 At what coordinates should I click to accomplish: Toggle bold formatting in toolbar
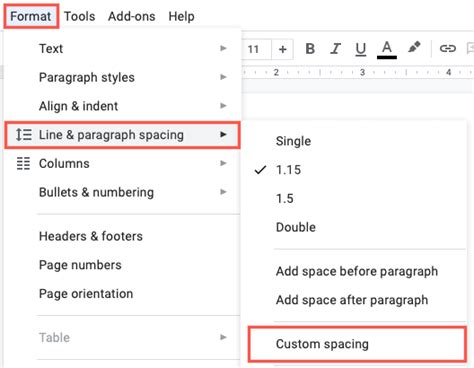(x=310, y=49)
